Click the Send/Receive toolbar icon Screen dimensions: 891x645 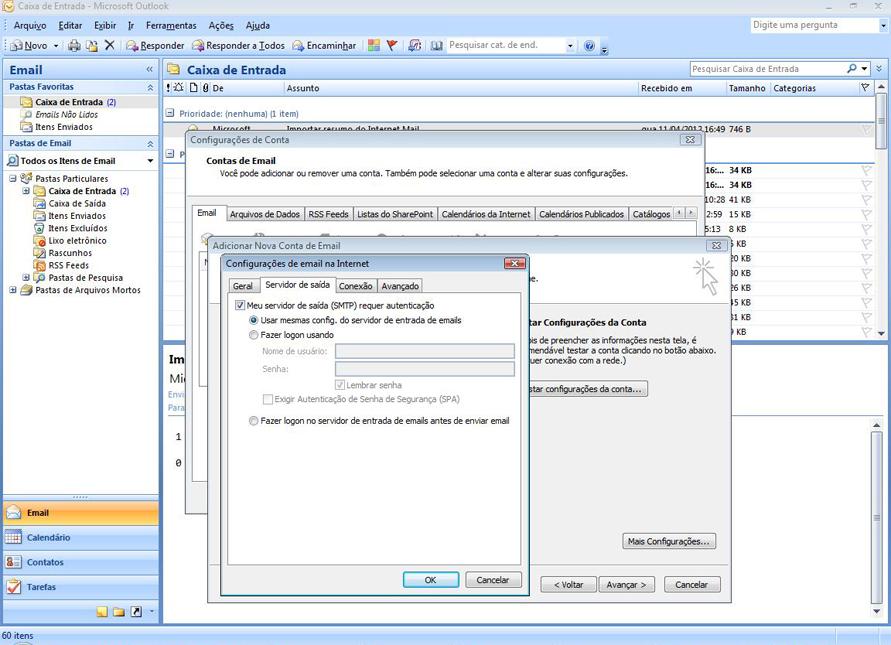click(x=415, y=45)
